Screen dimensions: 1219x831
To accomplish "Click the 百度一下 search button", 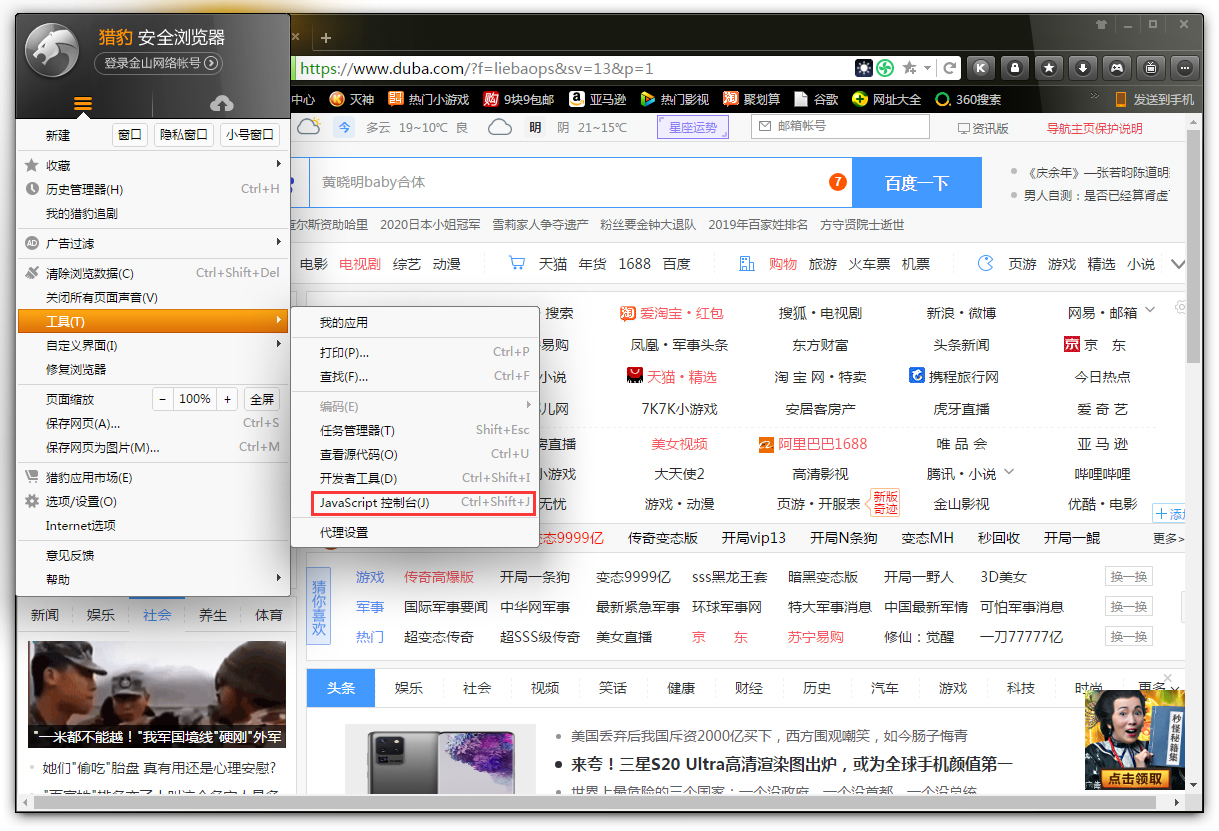I will coord(916,183).
